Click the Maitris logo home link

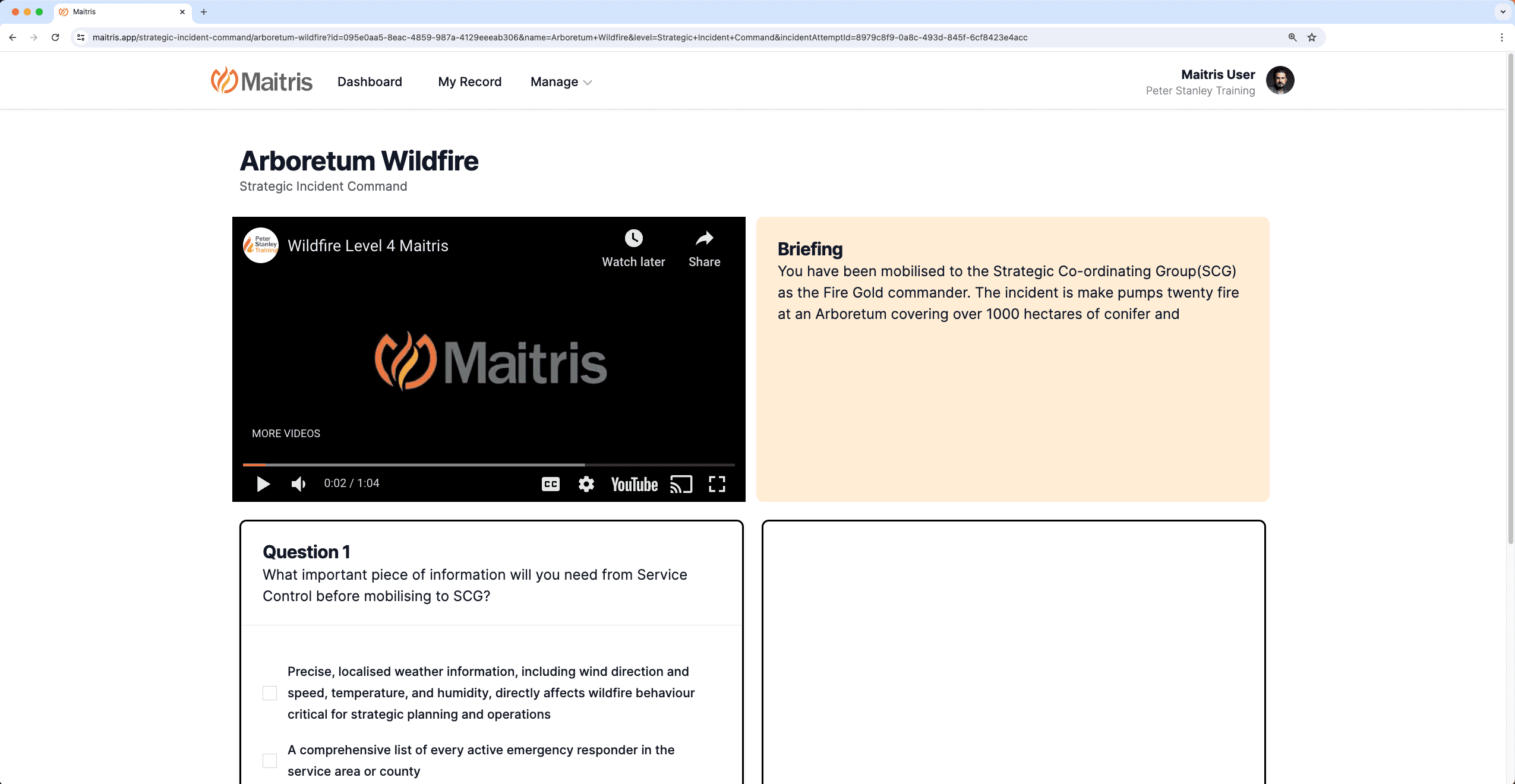pyautogui.click(x=261, y=81)
